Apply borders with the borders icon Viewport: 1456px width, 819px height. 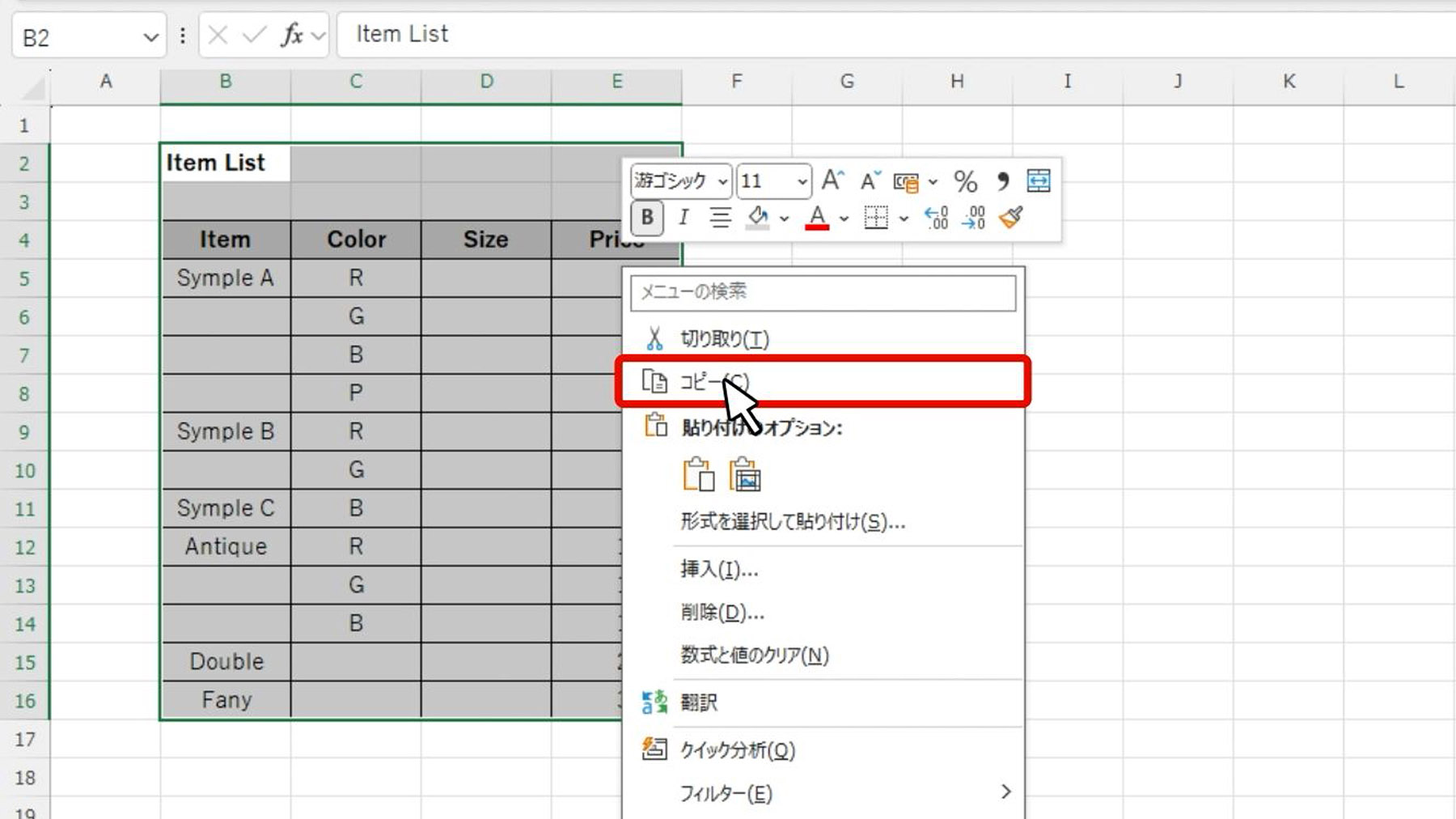point(876,217)
